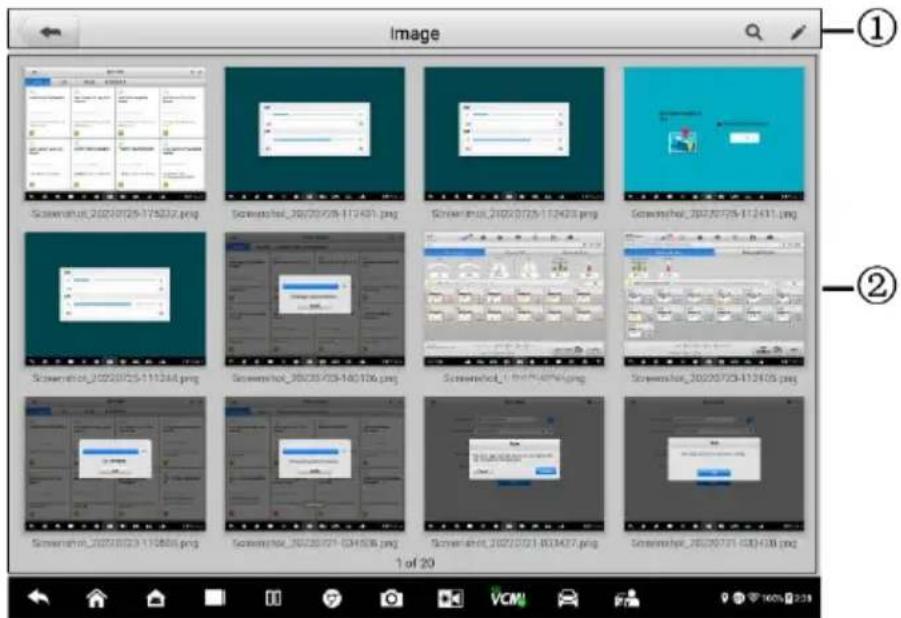The height and width of the screenshot is (618, 901).
Task: Tap the Wi-Fi status icon
Action: pyautogui.click(x=753, y=598)
